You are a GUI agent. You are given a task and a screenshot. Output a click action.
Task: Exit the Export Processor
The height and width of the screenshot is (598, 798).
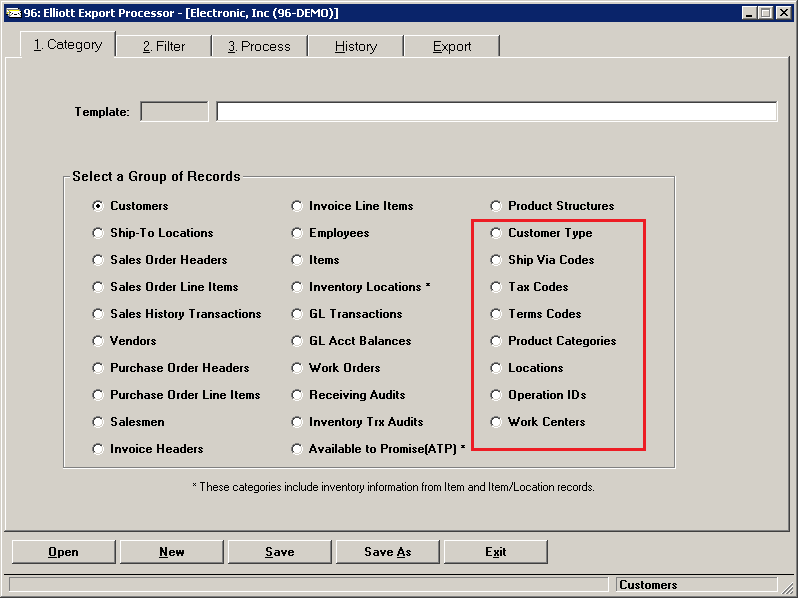click(x=496, y=552)
